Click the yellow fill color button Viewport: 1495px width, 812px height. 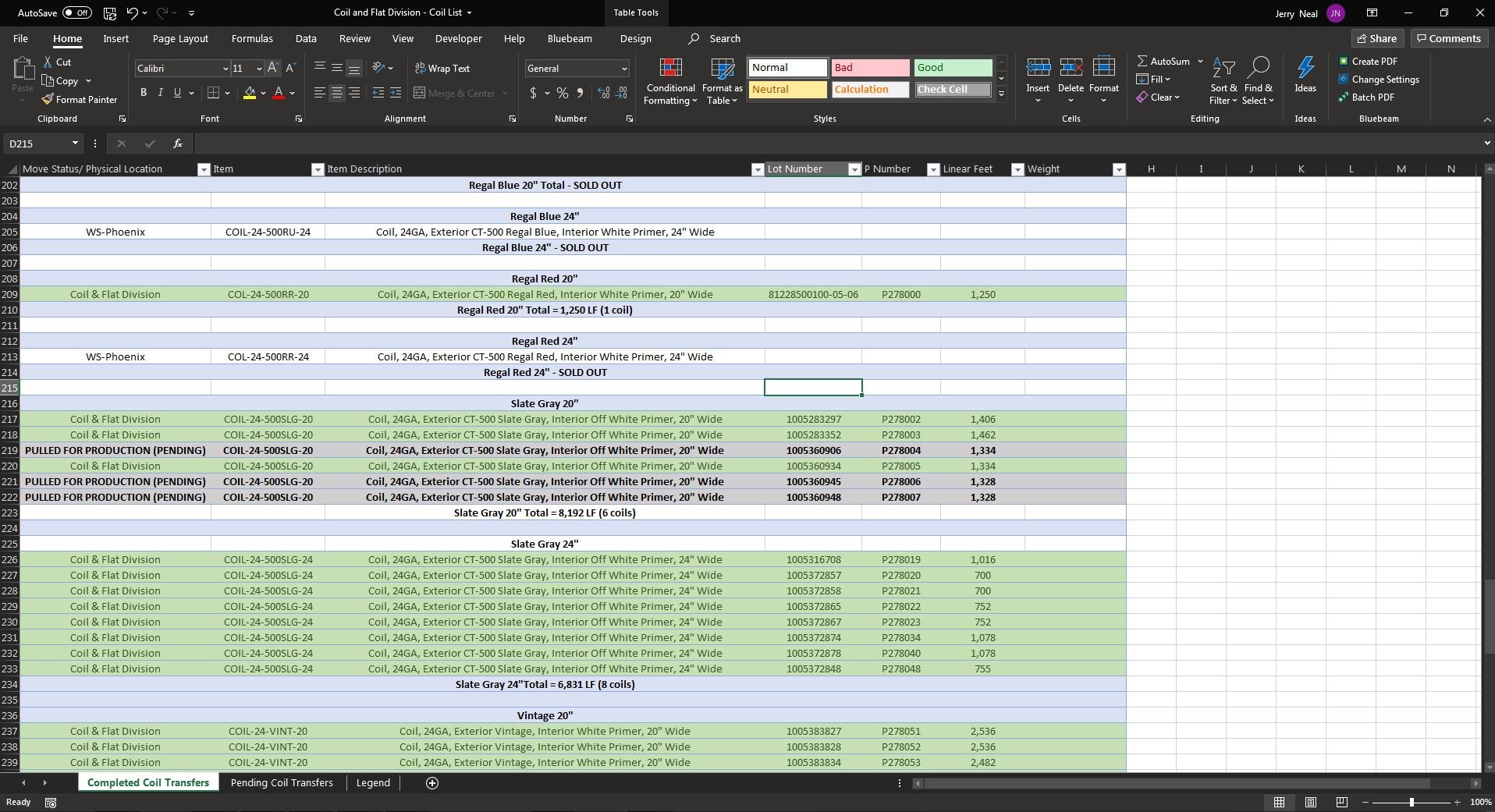click(x=250, y=93)
